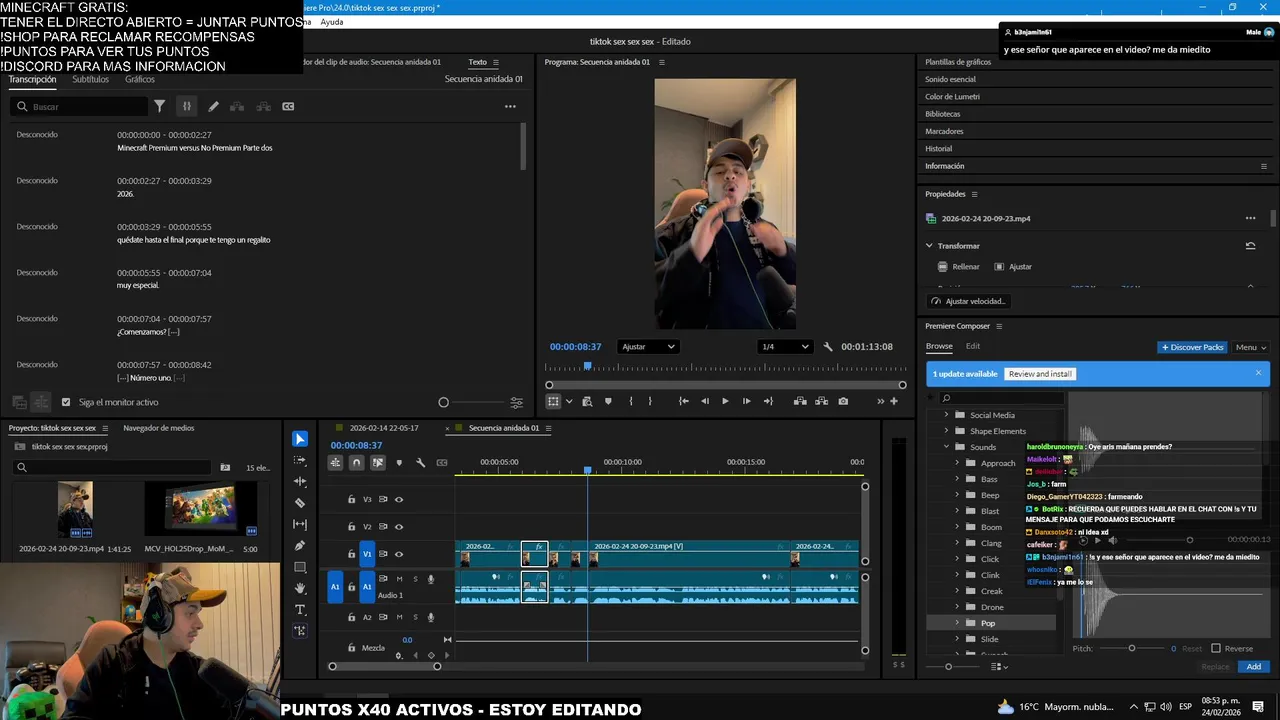Screen dimensions: 1280x720
Task: Toggle Linked Selection in timeline
Action: [x=378, y=463]
